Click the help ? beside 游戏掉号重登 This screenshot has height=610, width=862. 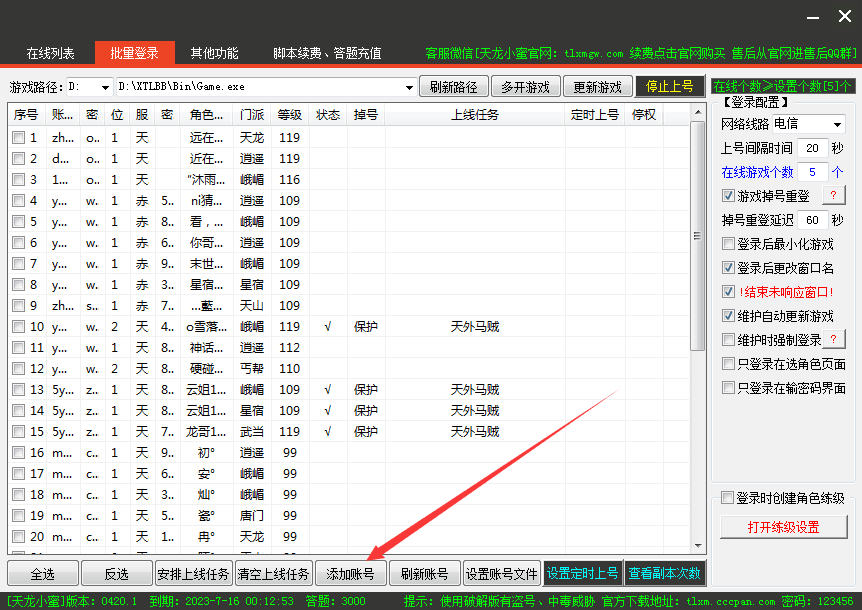click(x=833, y=195)
